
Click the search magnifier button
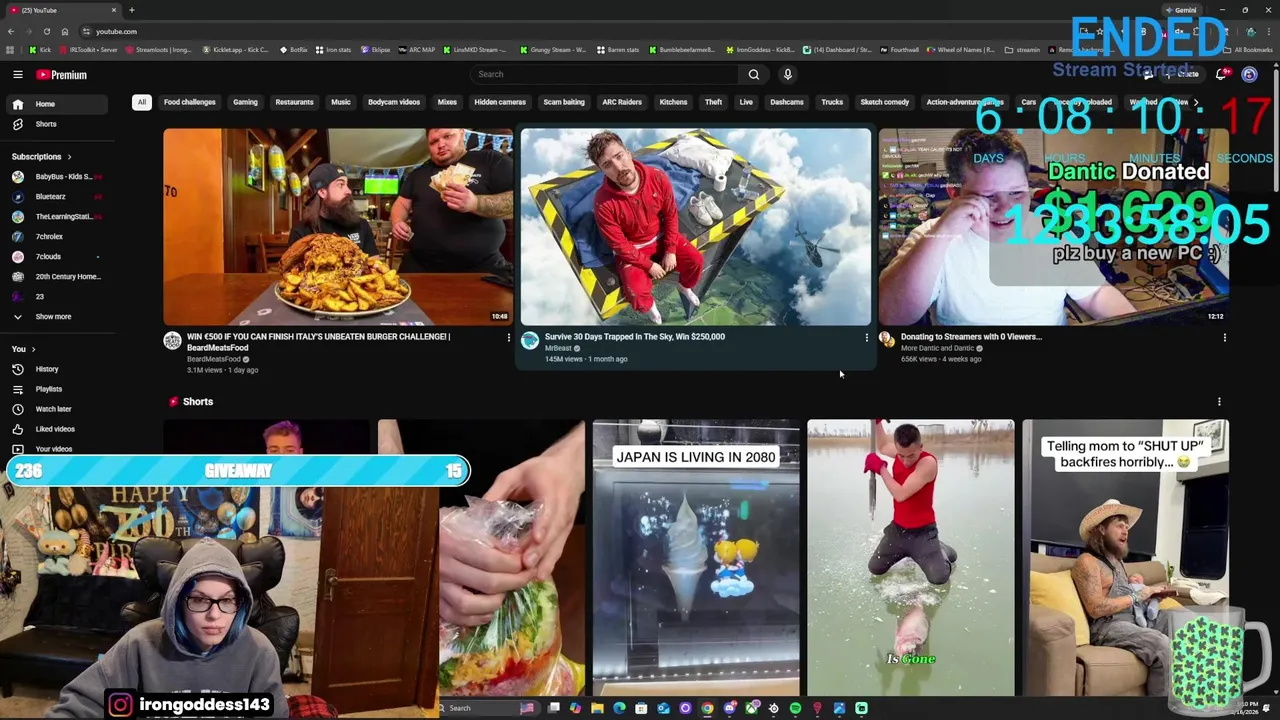(x=754, y=74)
